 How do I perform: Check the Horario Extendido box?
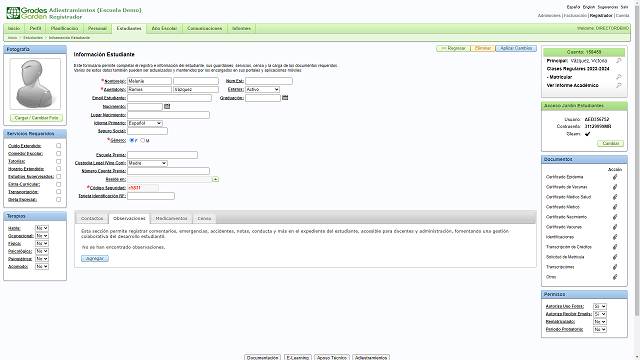click(58, 169)
